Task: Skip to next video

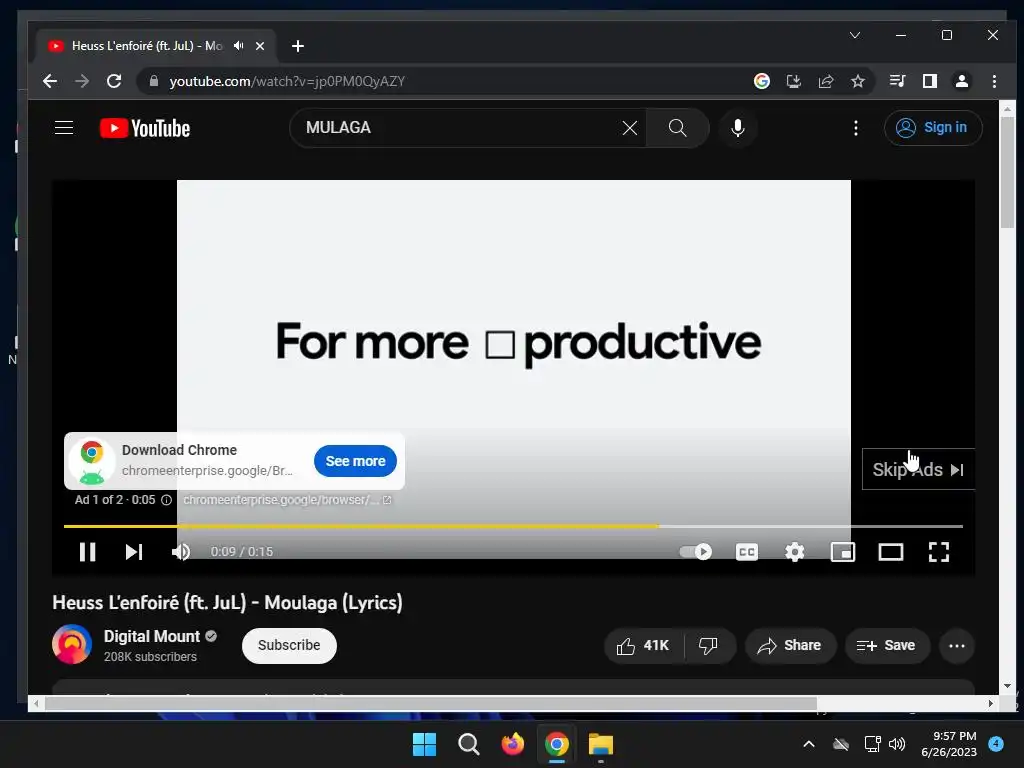Action: pos(134,552)
